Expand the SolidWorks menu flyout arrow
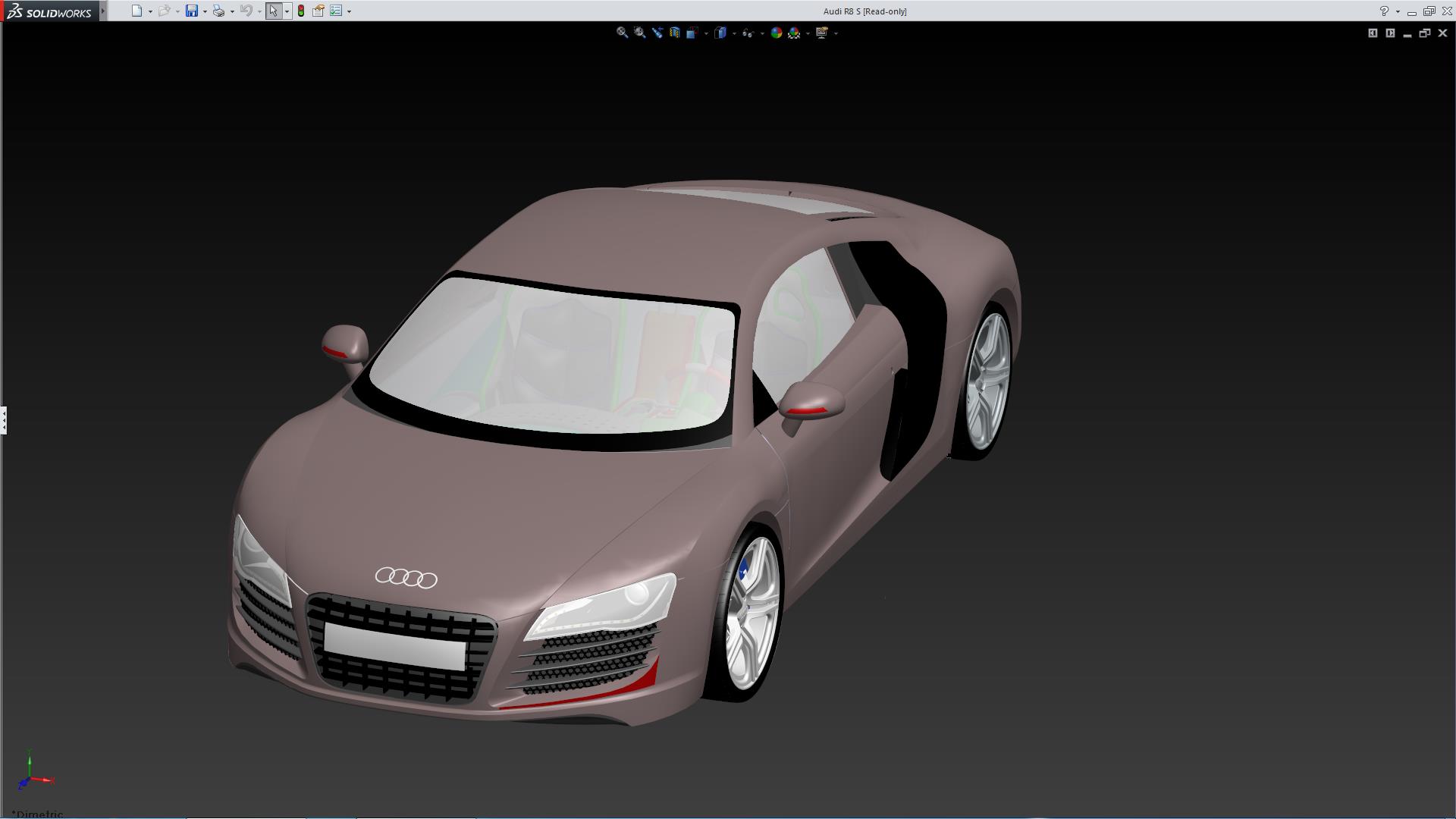 pos(103,11)
